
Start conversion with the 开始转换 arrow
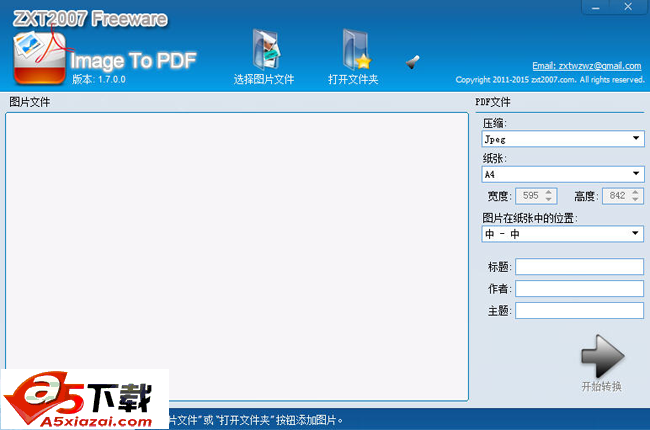click(x=602, y=357)
